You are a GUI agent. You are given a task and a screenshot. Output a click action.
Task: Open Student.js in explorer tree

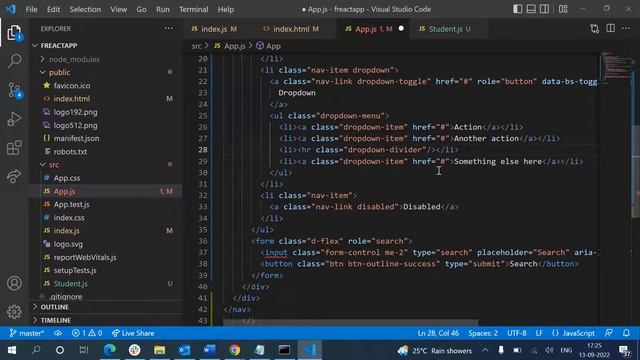[x=71, y=284]
